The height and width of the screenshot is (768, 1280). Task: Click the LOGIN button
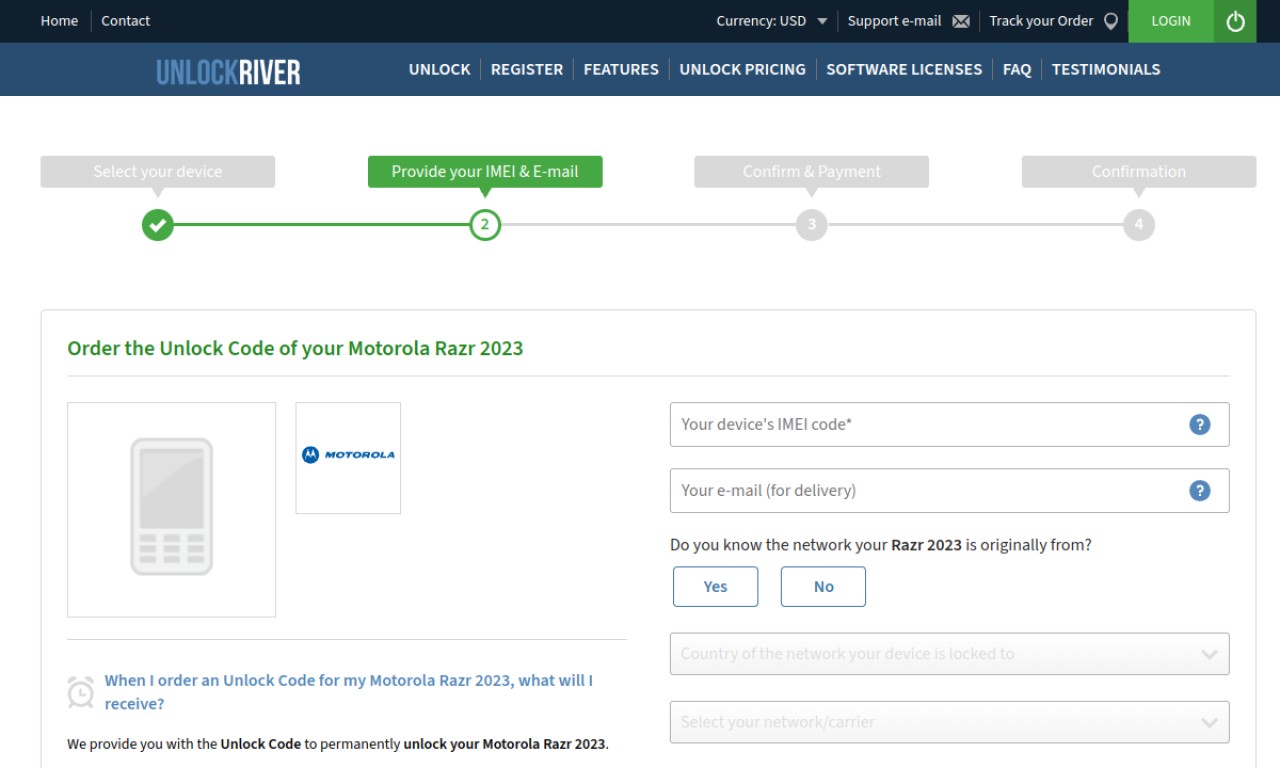[x=1171, y=21]
